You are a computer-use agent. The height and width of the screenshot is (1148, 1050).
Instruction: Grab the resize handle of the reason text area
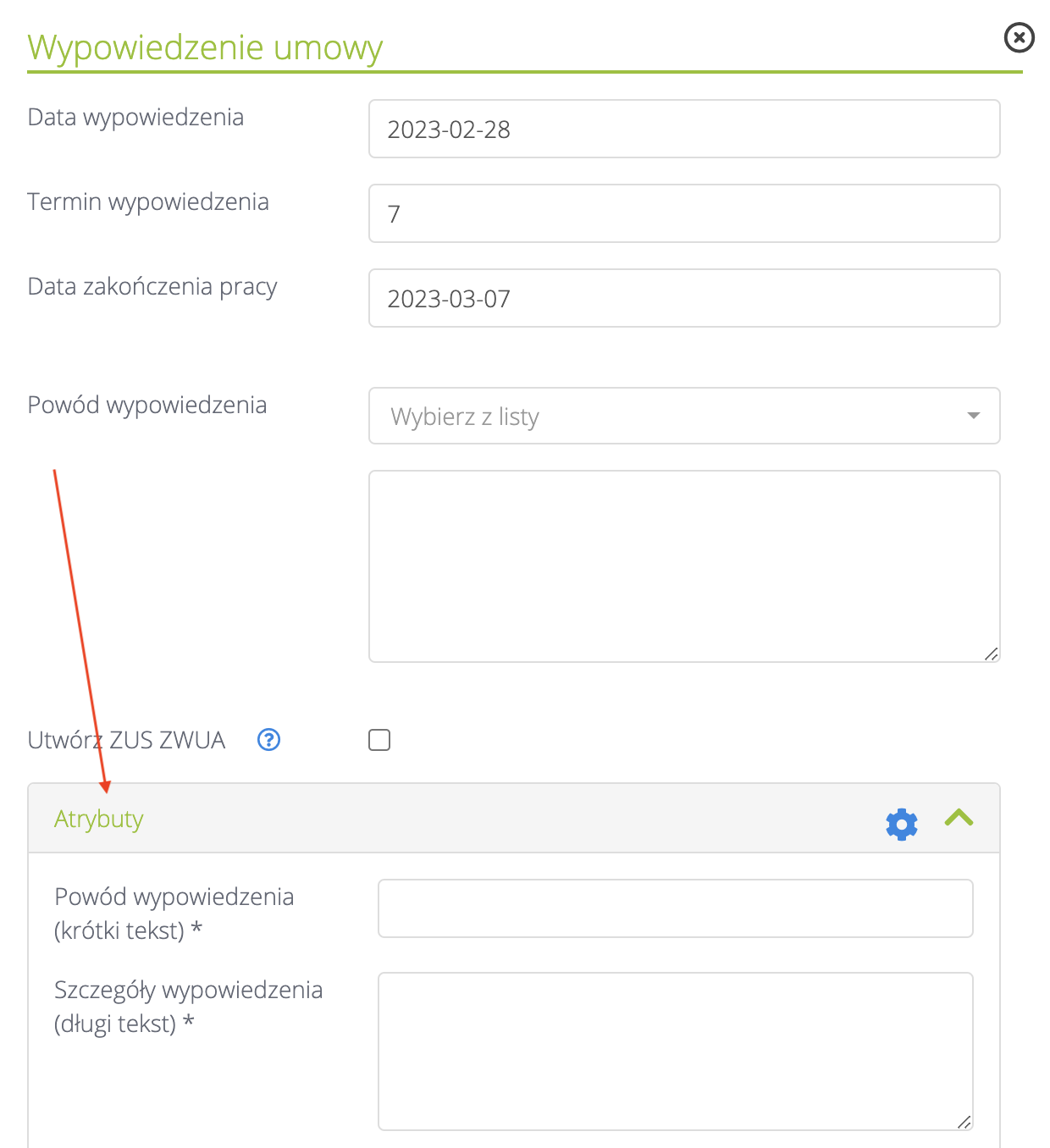(x=991, y=654)
